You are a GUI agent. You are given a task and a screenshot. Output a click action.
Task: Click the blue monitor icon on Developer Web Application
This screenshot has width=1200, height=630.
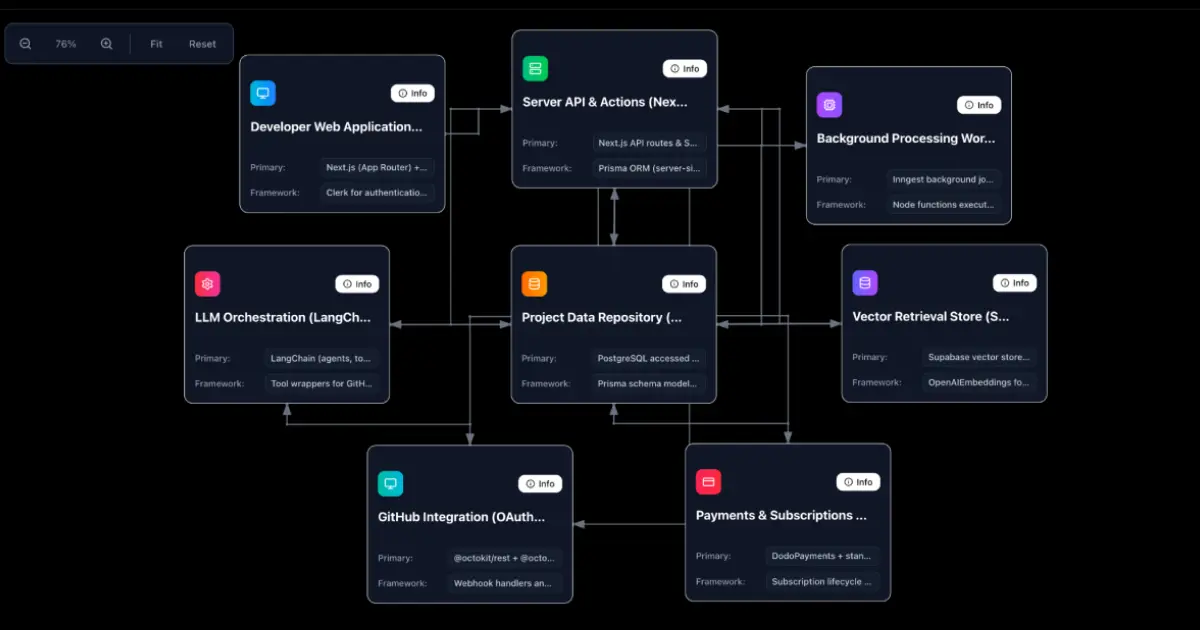[x=263, y=93]
